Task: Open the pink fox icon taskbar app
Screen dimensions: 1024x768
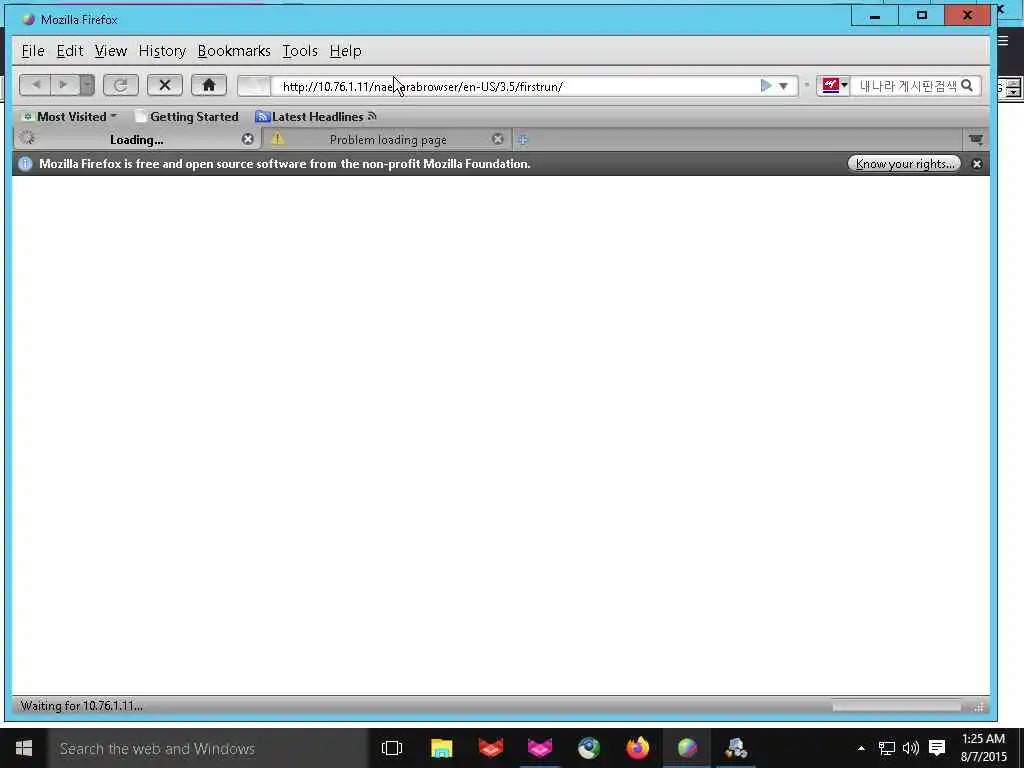Action: pos(539,748)
